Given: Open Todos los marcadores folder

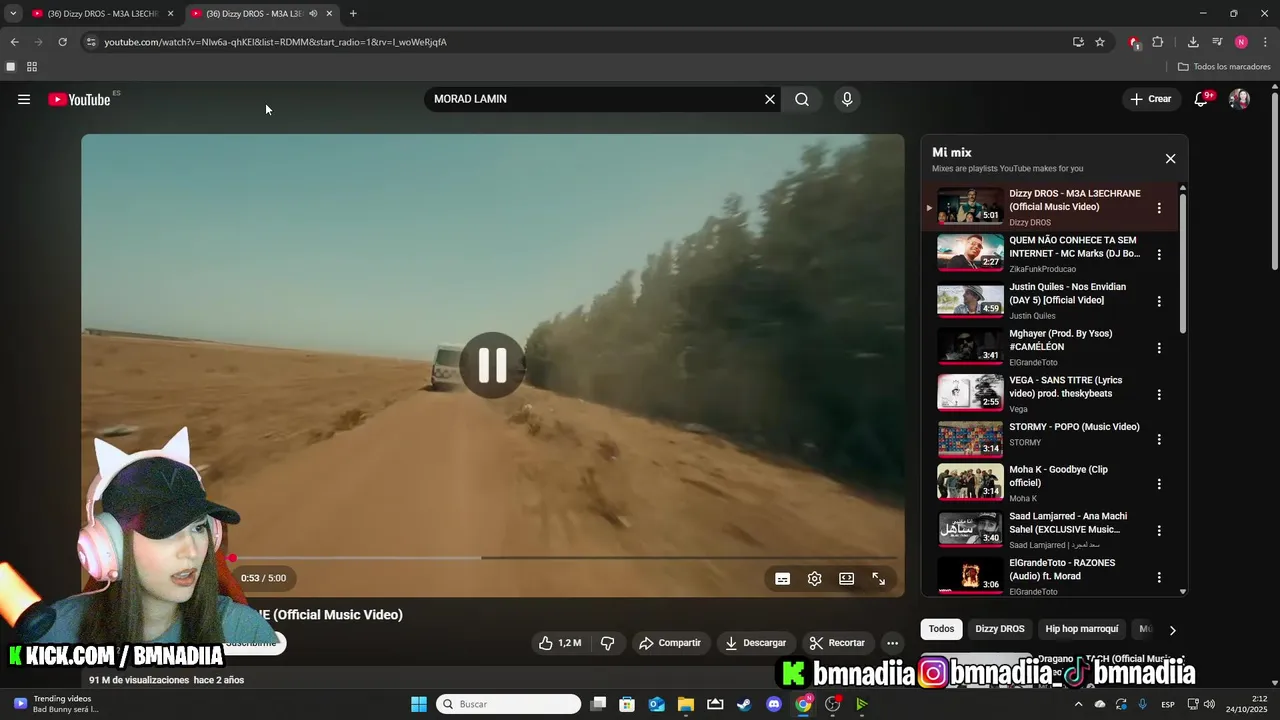Looking at the screenshot, I should [x=1224, y=67].
